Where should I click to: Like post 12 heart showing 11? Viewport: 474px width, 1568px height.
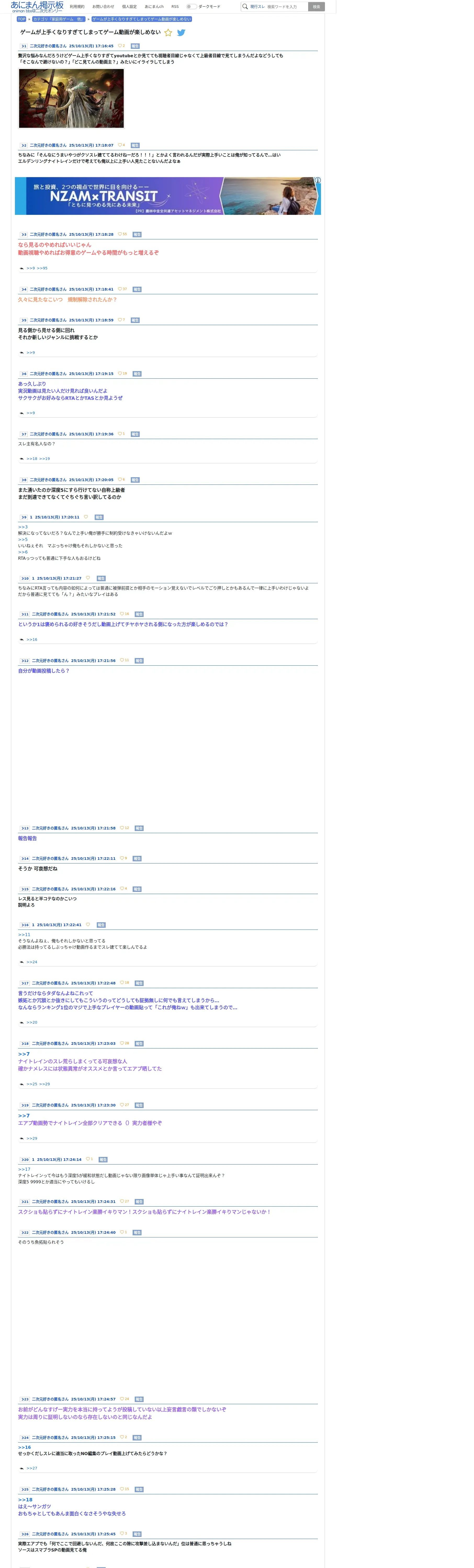tap(122, 660)
